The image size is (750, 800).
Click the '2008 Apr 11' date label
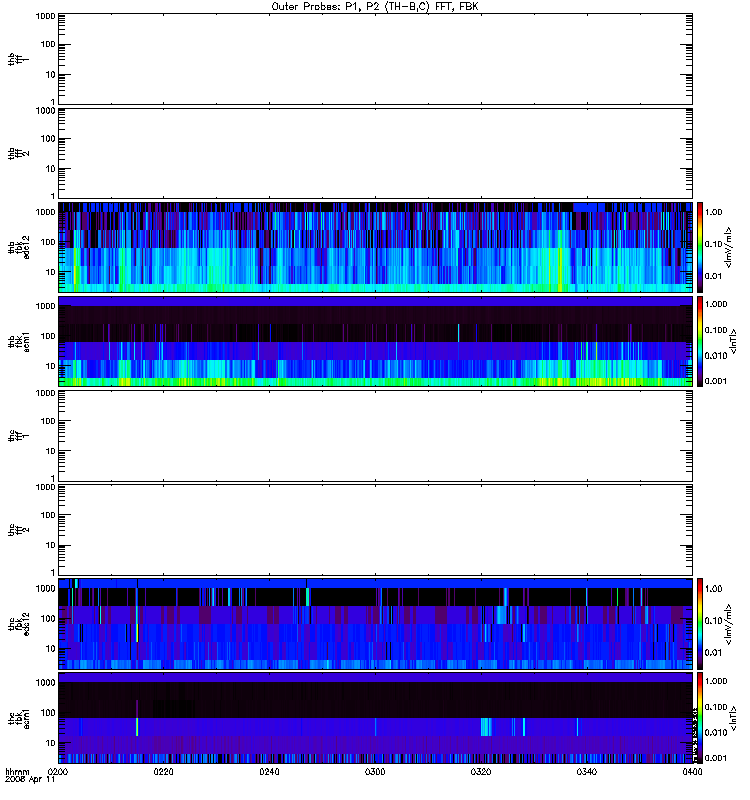coord(30,780)
